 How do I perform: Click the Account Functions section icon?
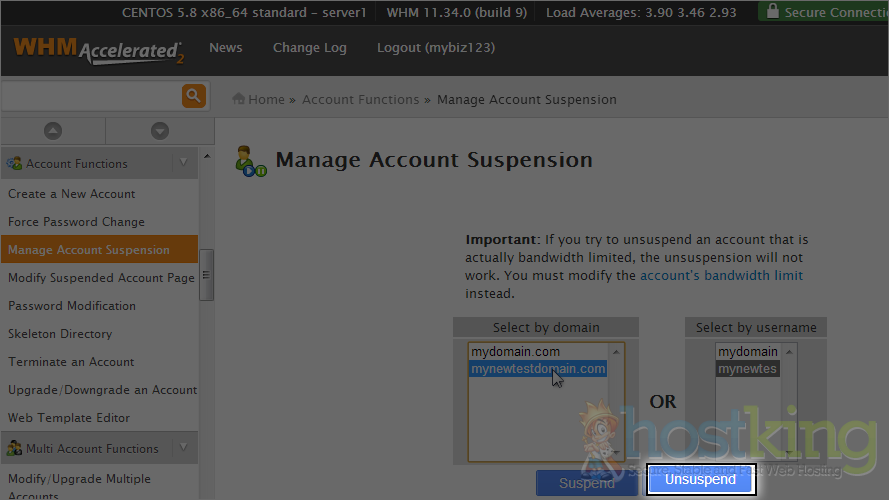(15, 163)
